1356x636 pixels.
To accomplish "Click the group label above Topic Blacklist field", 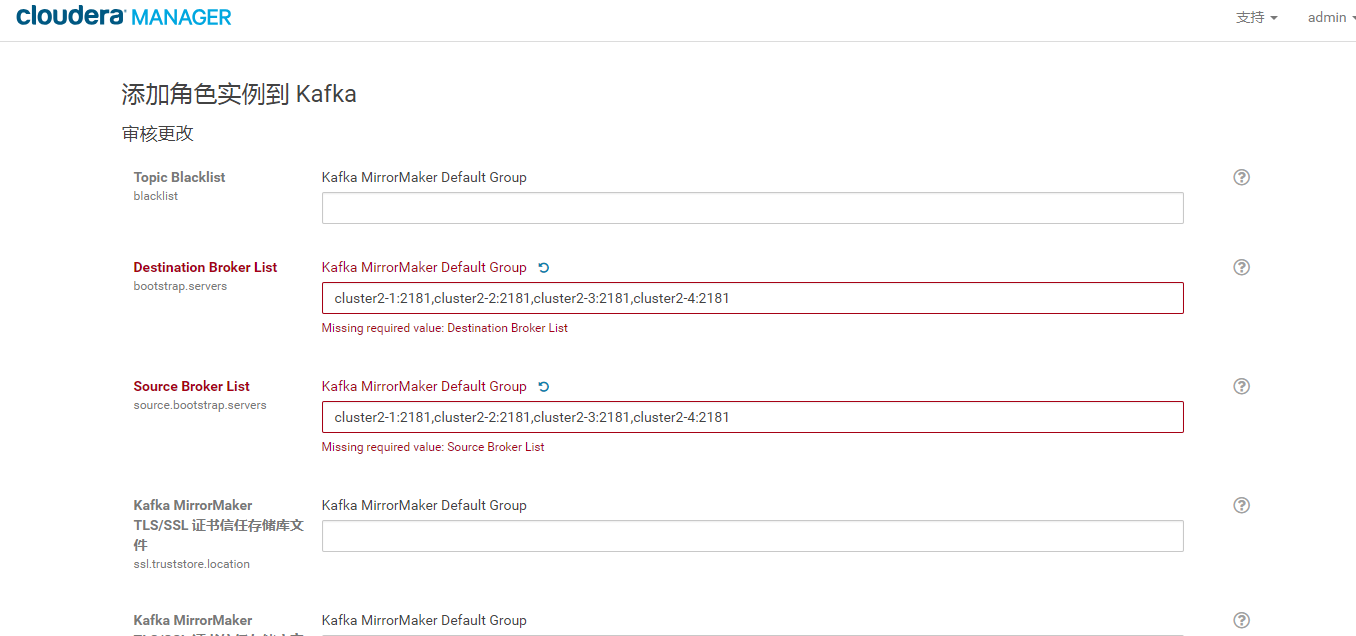I will coord(424,177).
